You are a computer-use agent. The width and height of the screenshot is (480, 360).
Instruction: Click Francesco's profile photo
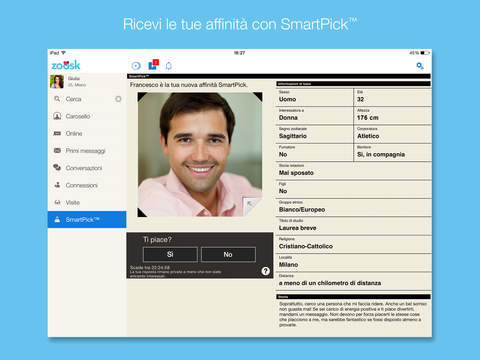click(x=200, y=155)
